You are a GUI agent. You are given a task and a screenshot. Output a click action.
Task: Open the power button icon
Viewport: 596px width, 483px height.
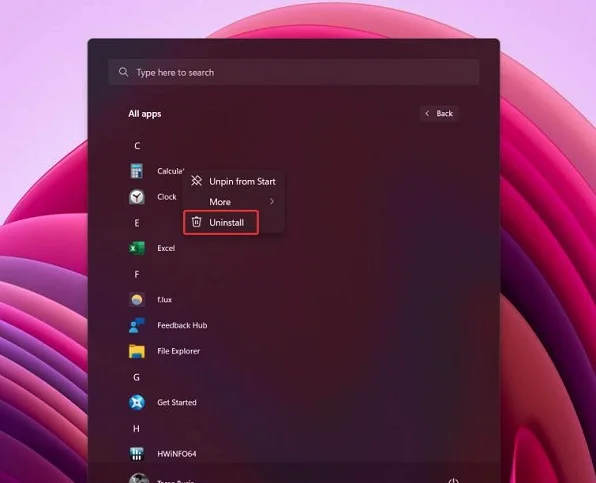(x=453, y=480)
